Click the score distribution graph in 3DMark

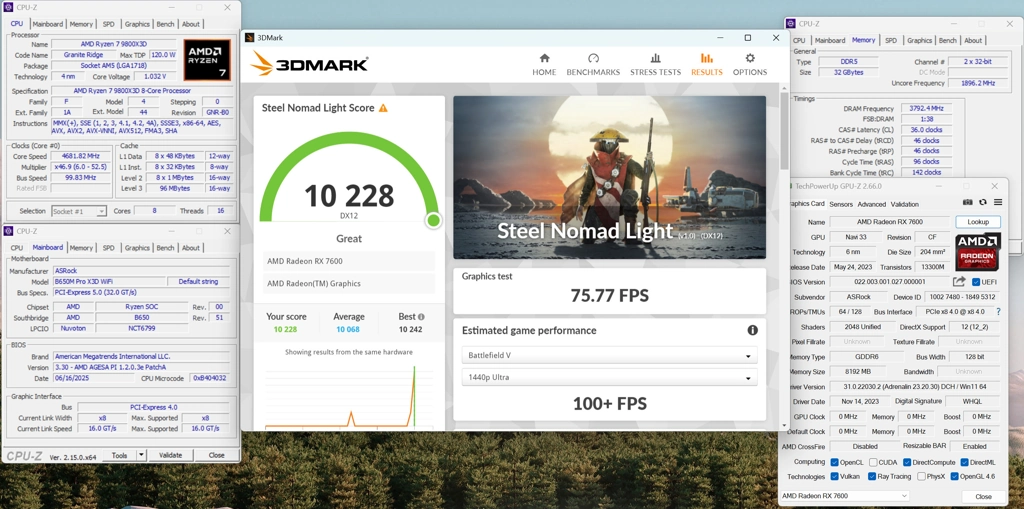[349, 396]
